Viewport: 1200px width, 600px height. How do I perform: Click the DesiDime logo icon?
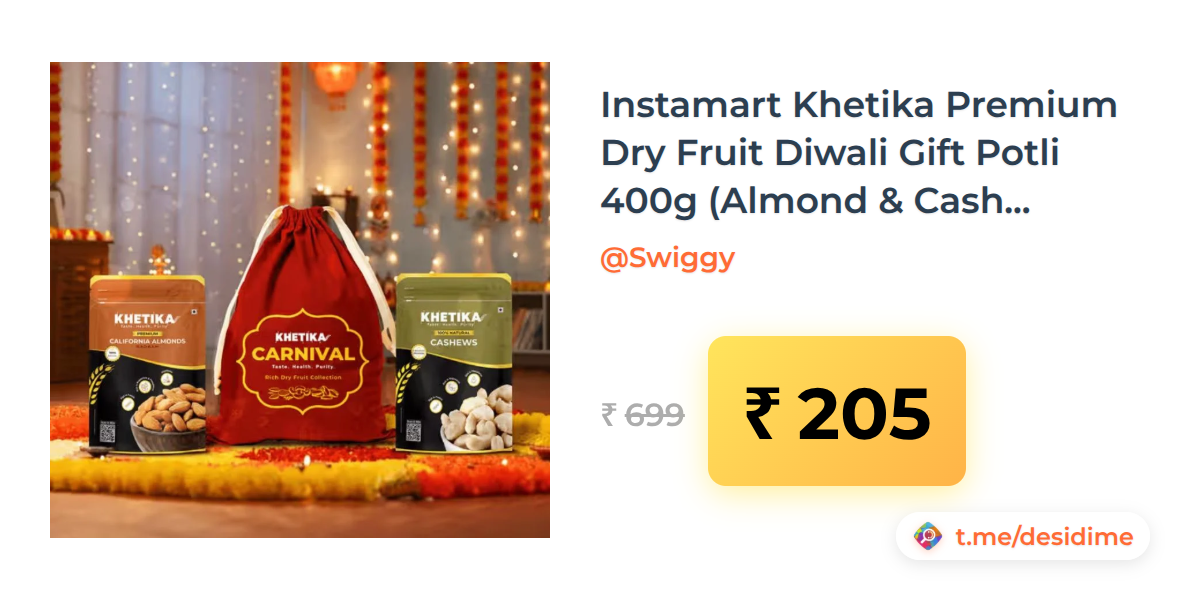(x=928, y=537)
